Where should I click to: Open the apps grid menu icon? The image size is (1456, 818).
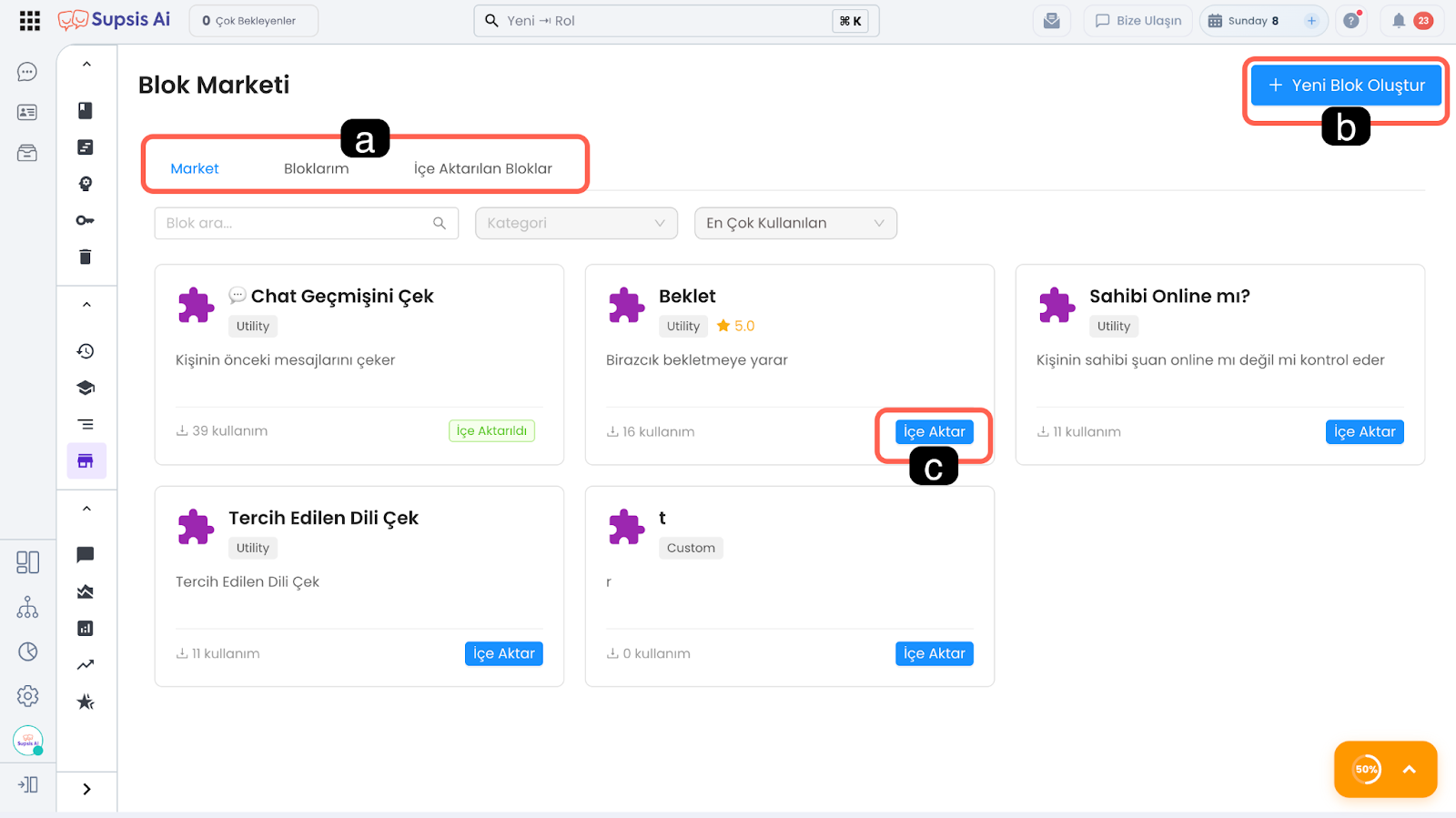point(29,21)
